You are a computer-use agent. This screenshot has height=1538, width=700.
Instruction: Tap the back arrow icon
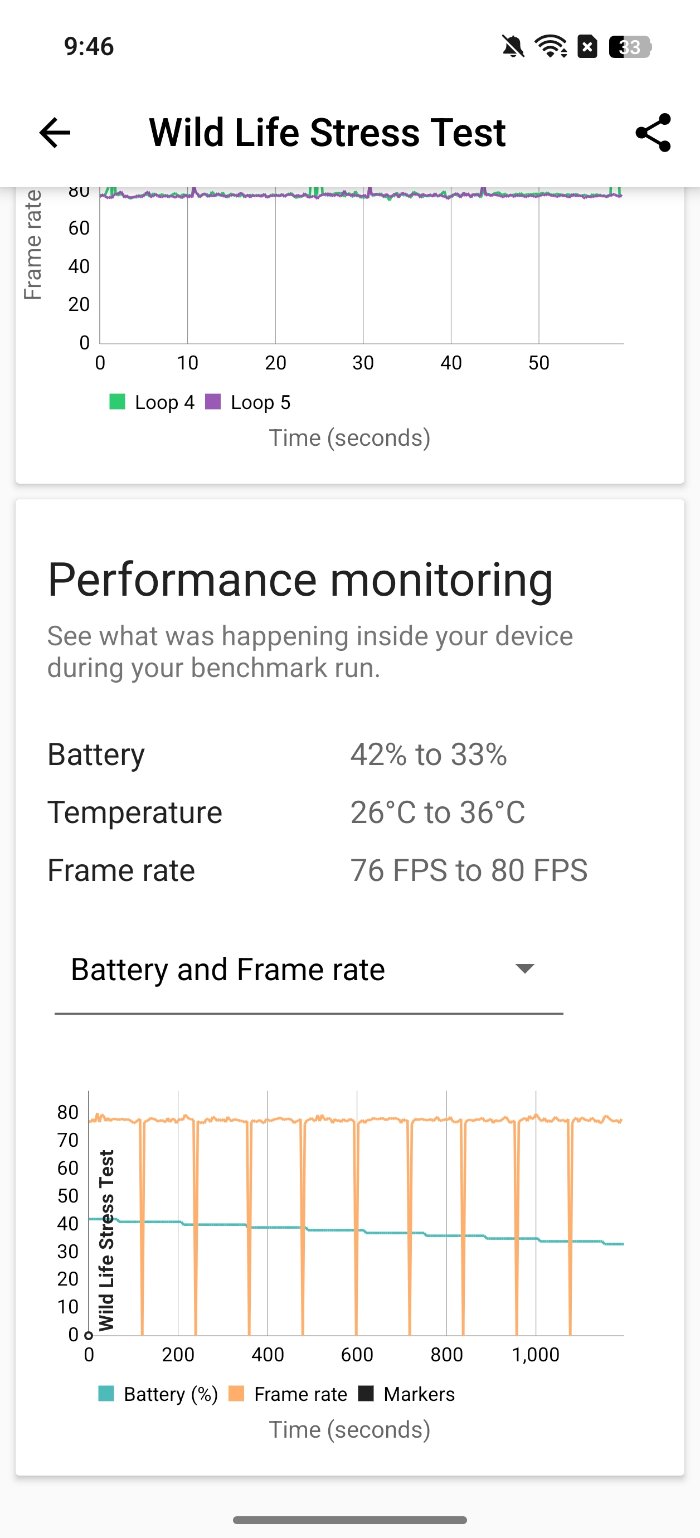click(55, 133)
